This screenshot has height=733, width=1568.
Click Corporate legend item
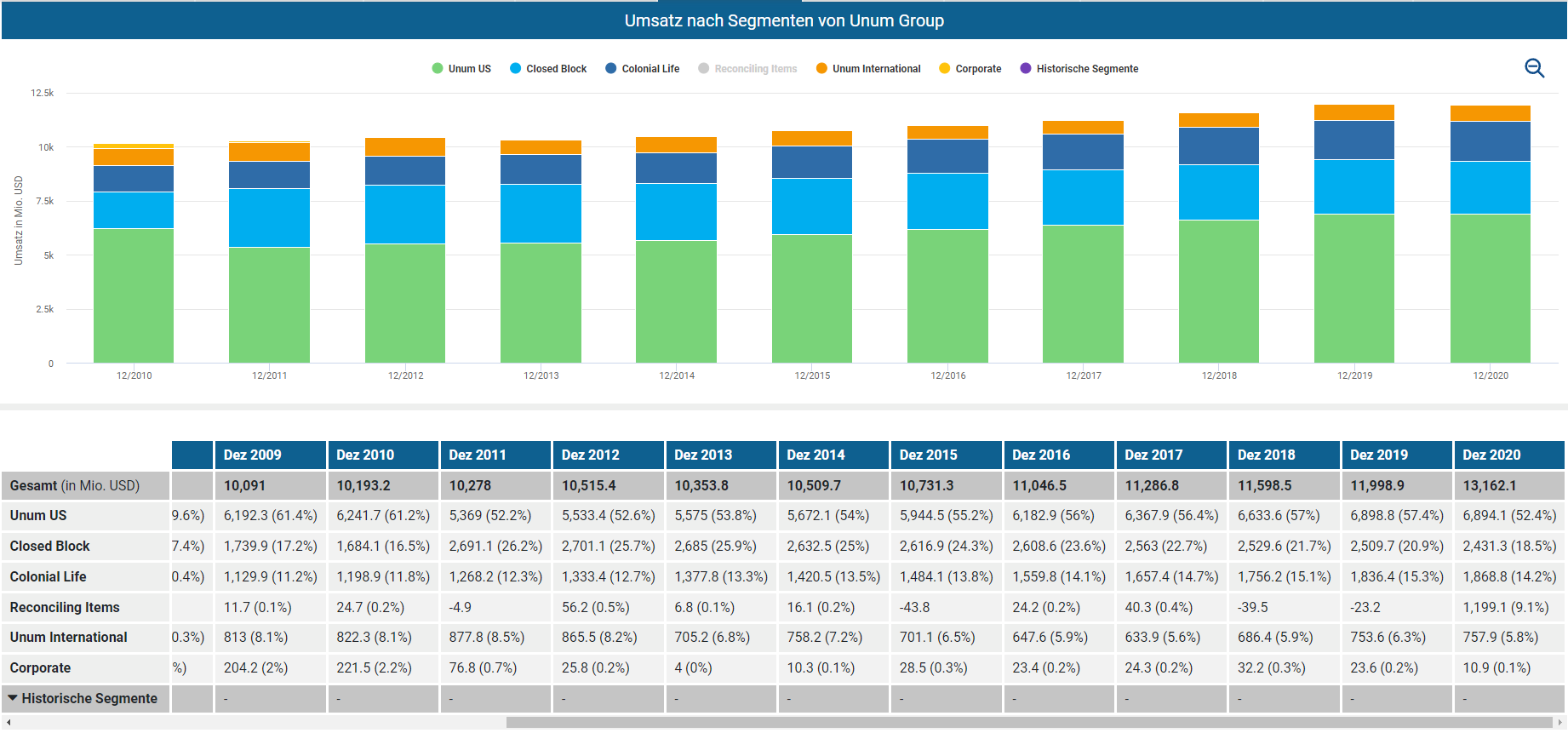970,69
